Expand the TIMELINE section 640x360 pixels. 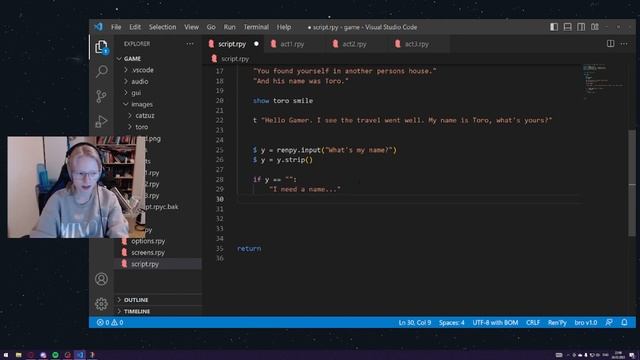158,311
